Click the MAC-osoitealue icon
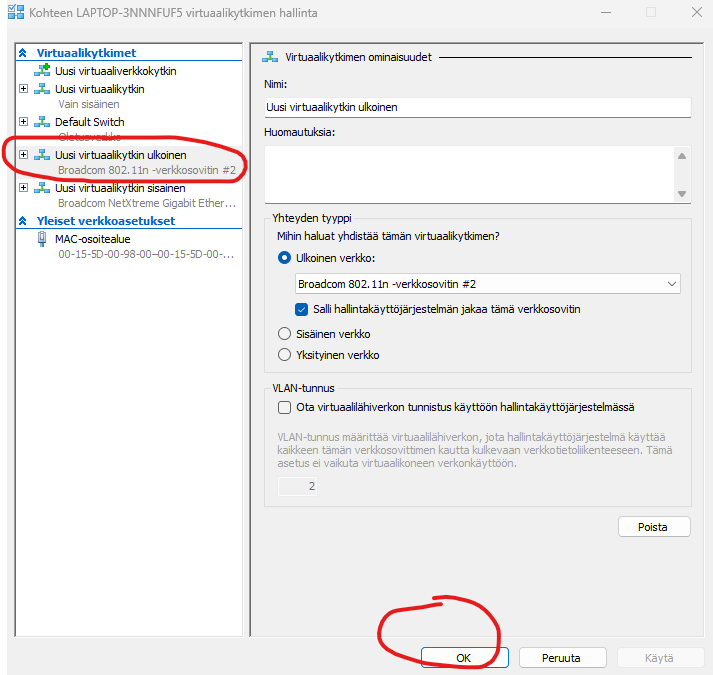 point(42,239)
